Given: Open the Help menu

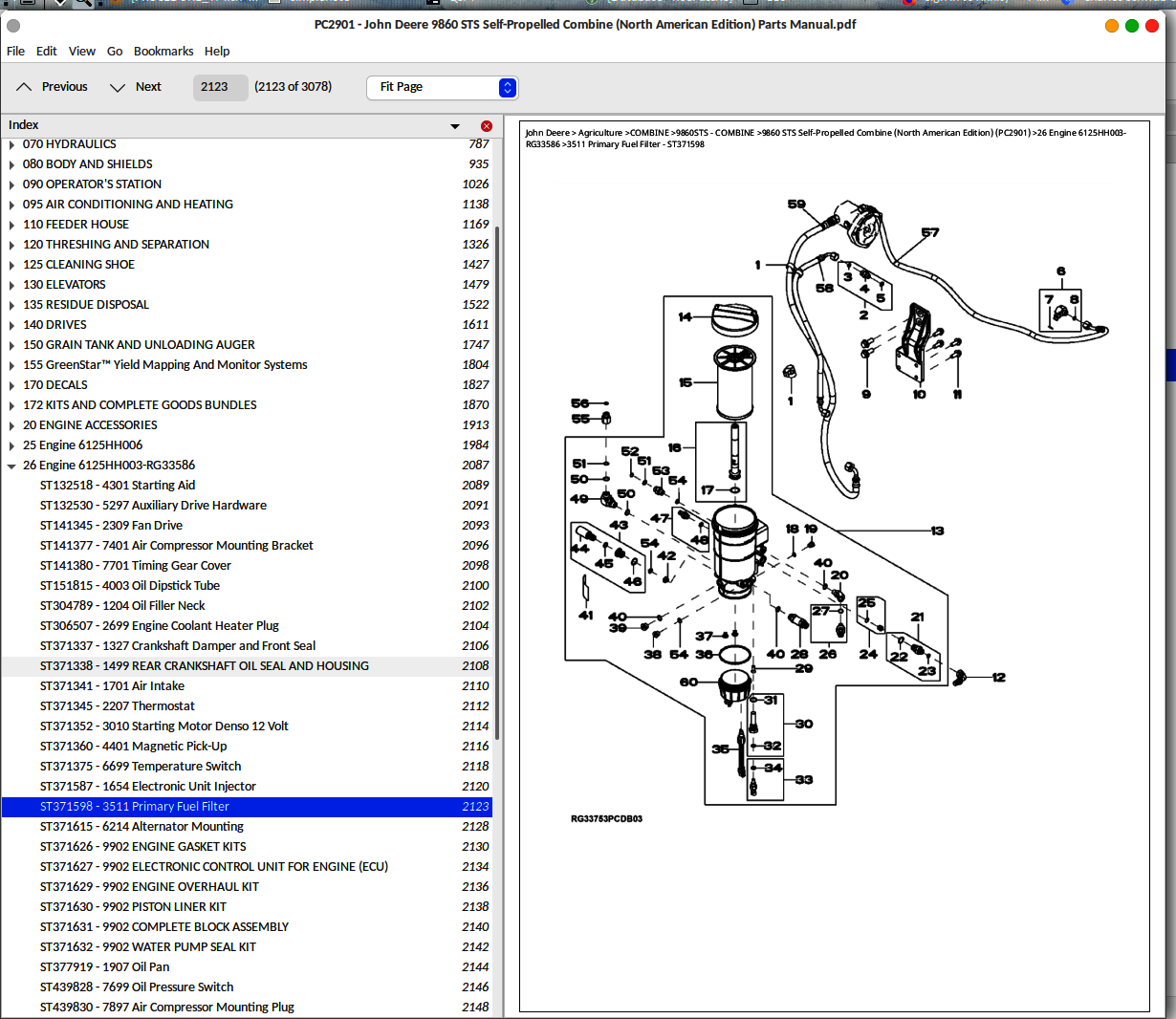Looking at the screenshot, I should pyautogui.click(x=217, y=52).
